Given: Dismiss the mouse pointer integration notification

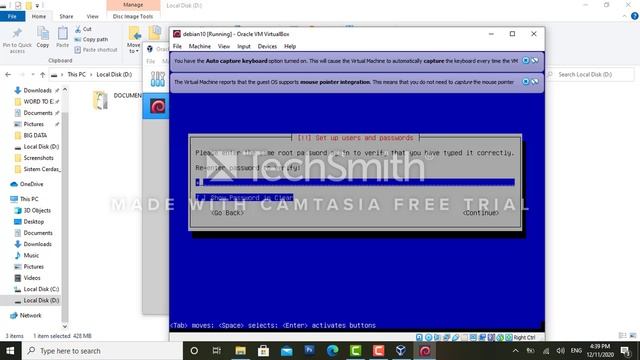Looking at the screenshot, I should [526, 82].
